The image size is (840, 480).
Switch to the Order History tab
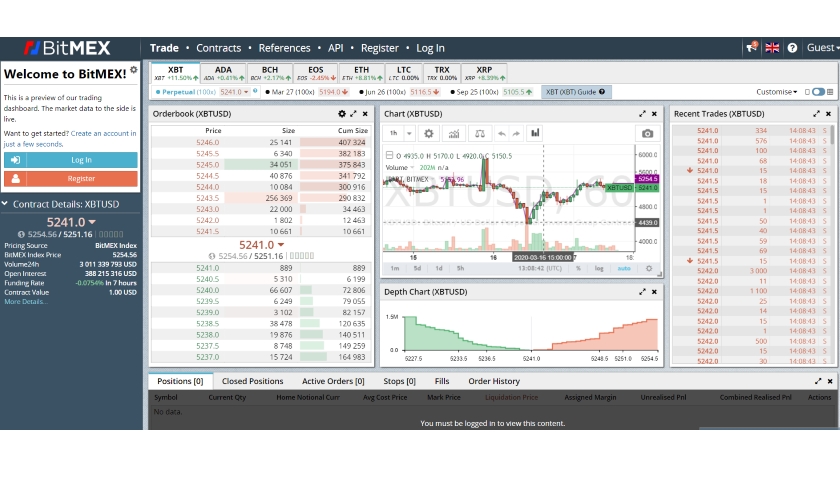click(x=494, y=381)
